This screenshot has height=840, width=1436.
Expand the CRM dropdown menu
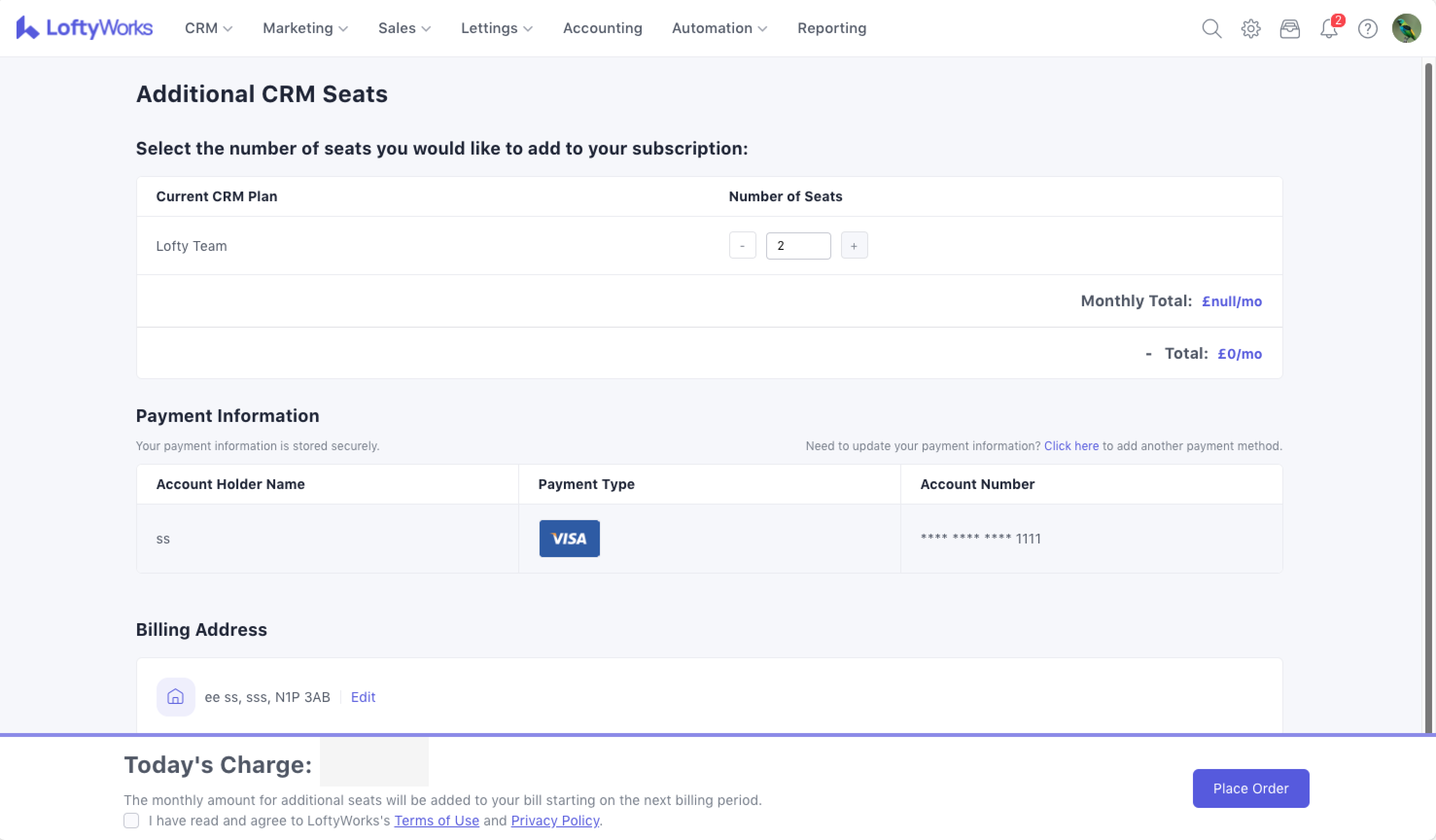[209, 29]
